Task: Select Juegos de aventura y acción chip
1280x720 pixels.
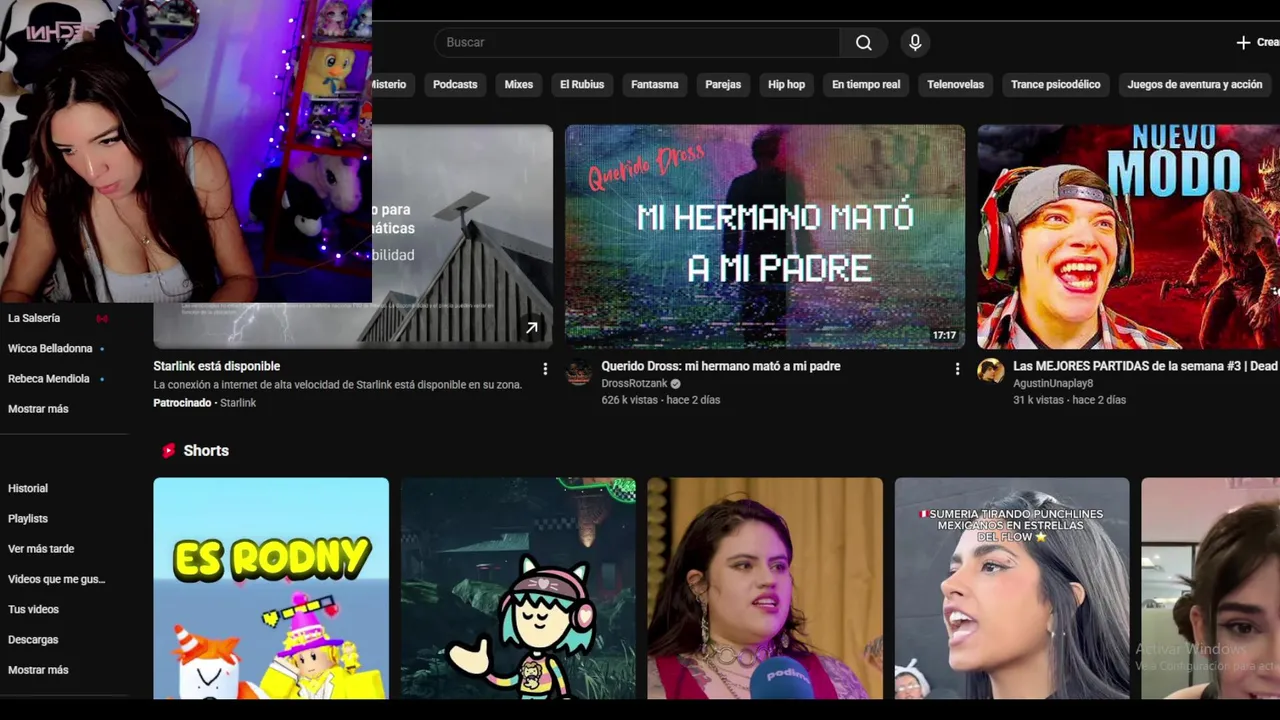Action: pyautogui.click(x=1194, y=84)
